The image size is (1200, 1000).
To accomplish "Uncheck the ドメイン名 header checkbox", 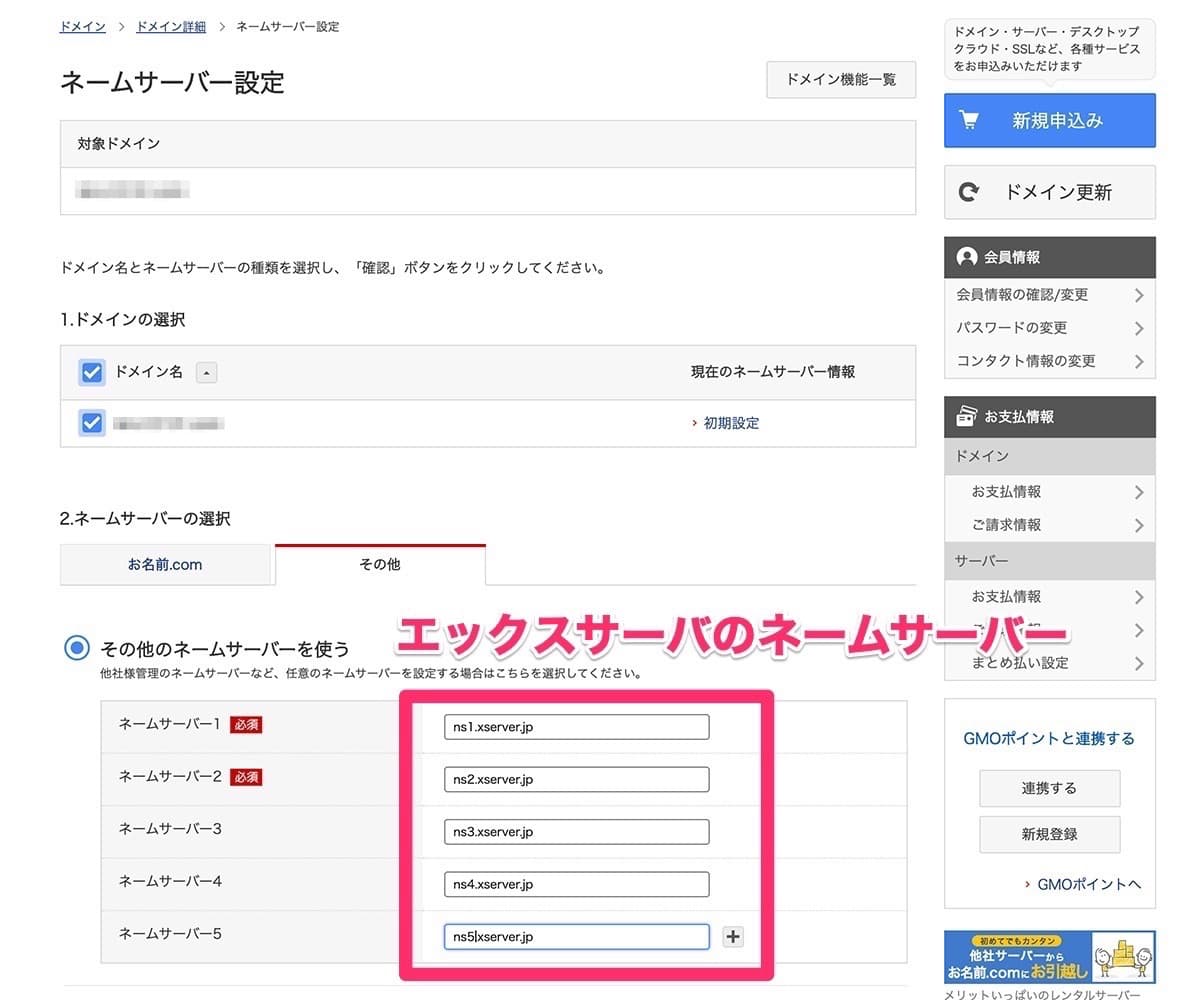I will [x=91, y=372].
